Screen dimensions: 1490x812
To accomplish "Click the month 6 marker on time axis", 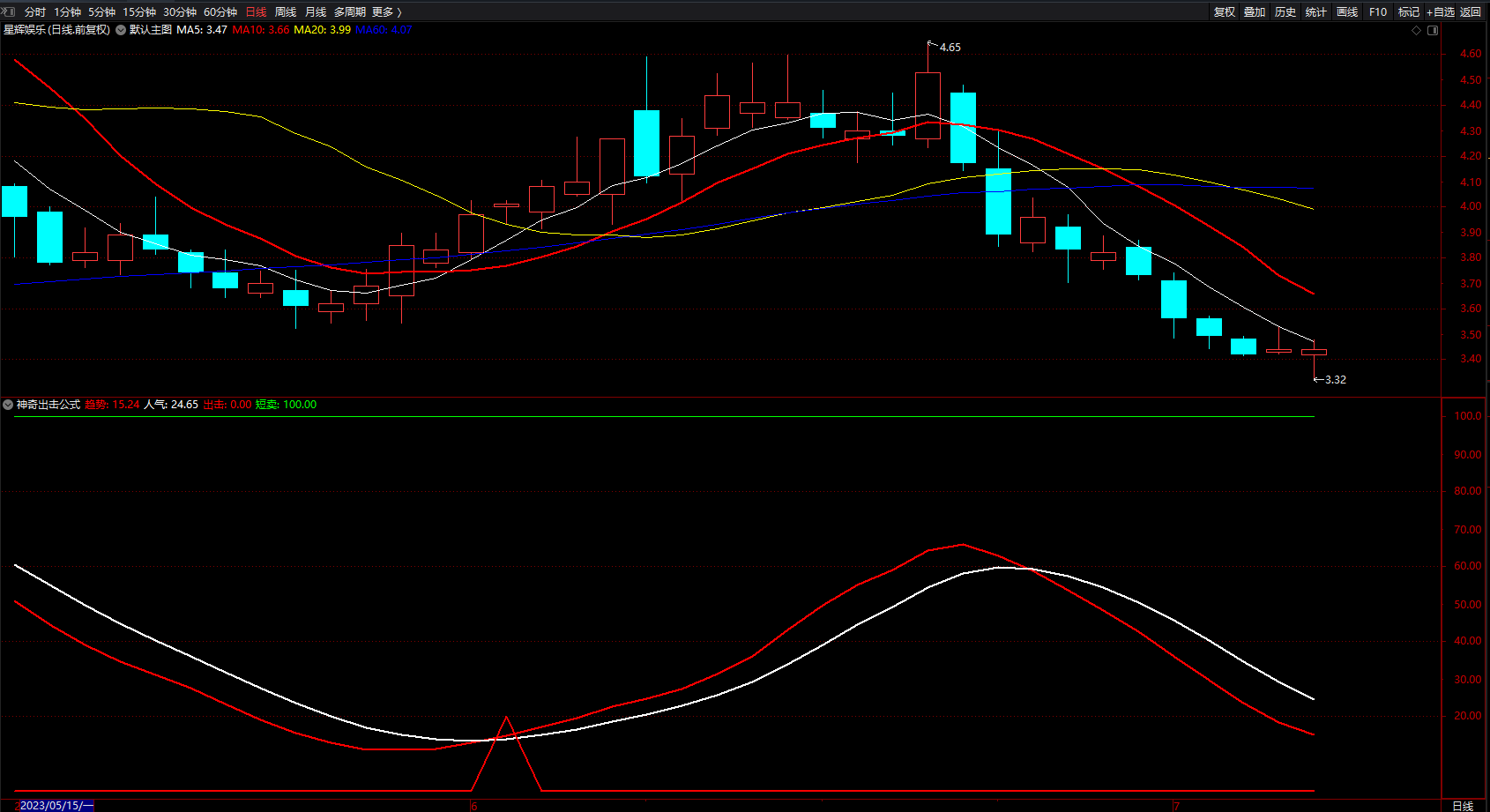I will [x=474, y=806].
